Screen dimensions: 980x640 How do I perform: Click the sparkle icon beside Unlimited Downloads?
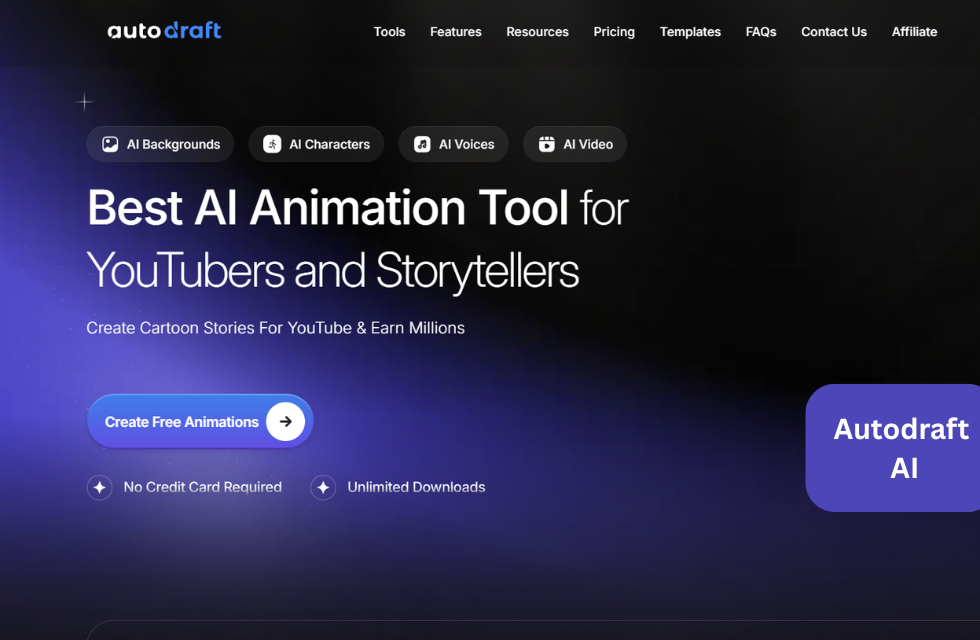[323, 487]
